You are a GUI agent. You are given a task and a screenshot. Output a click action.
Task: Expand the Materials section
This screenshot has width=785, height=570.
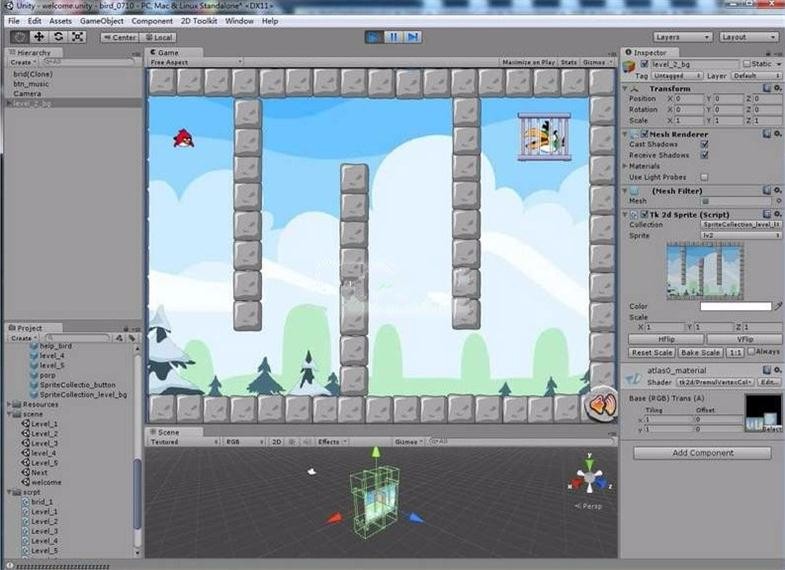(625, 166)
